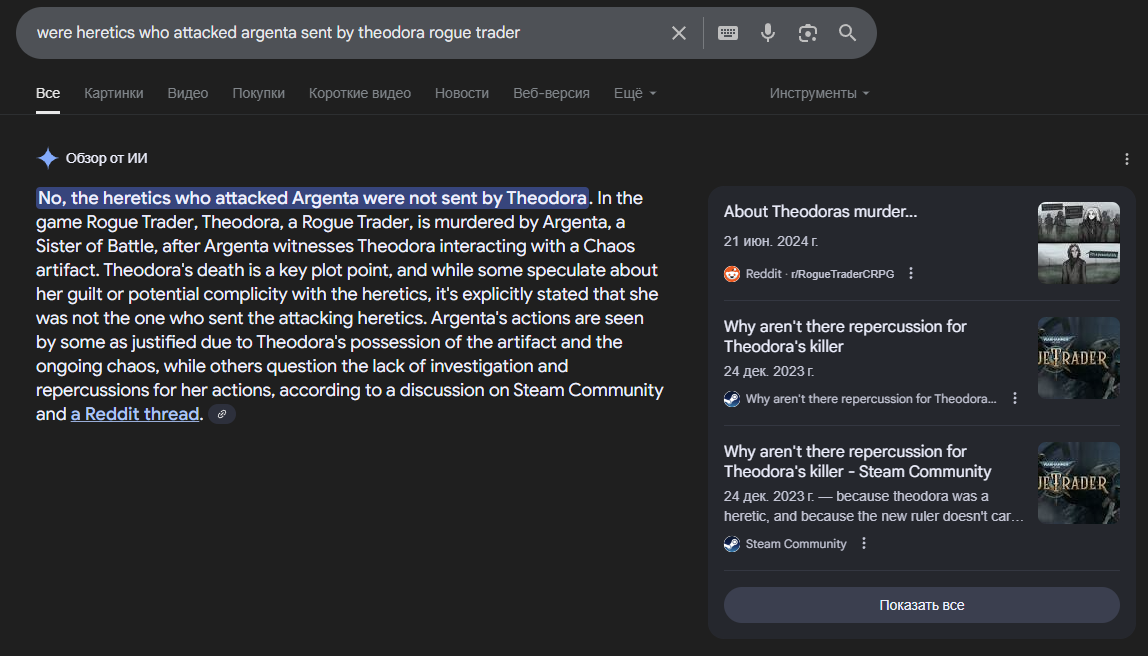Click the magnifying glass search icon
The height and width of the screenshot is (656, 1148).
click(848, 33)
